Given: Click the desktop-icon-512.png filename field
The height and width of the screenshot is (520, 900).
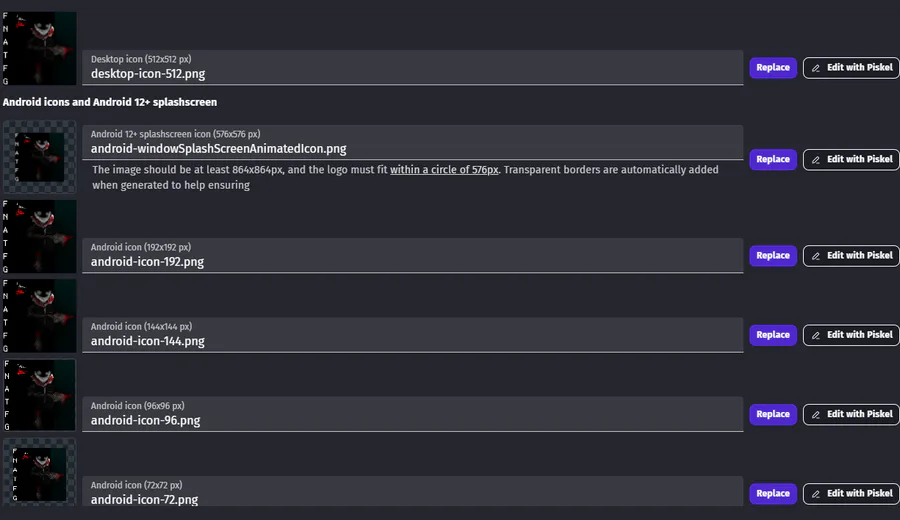Looking at the screenshot, I should click(x=413, y=73).
